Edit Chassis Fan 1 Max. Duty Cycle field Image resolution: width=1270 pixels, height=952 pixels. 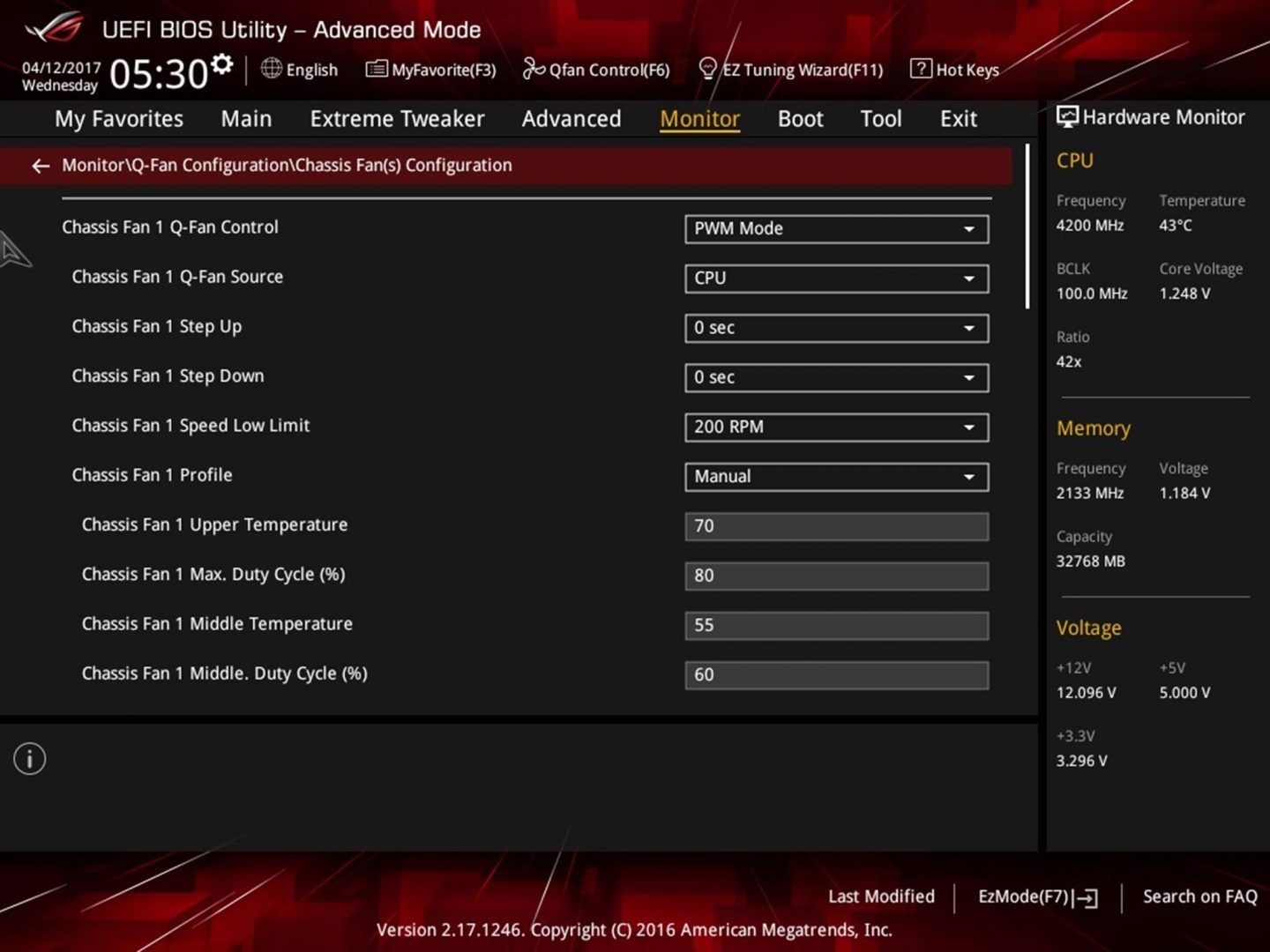pos(836,576)
